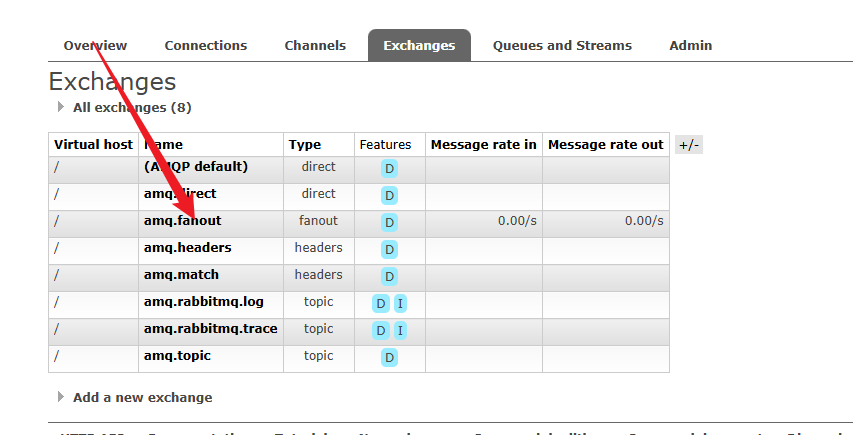This screenshot has height=435, width=853.
Task: Open the Connections tab
Action: (x=206, y=46)
